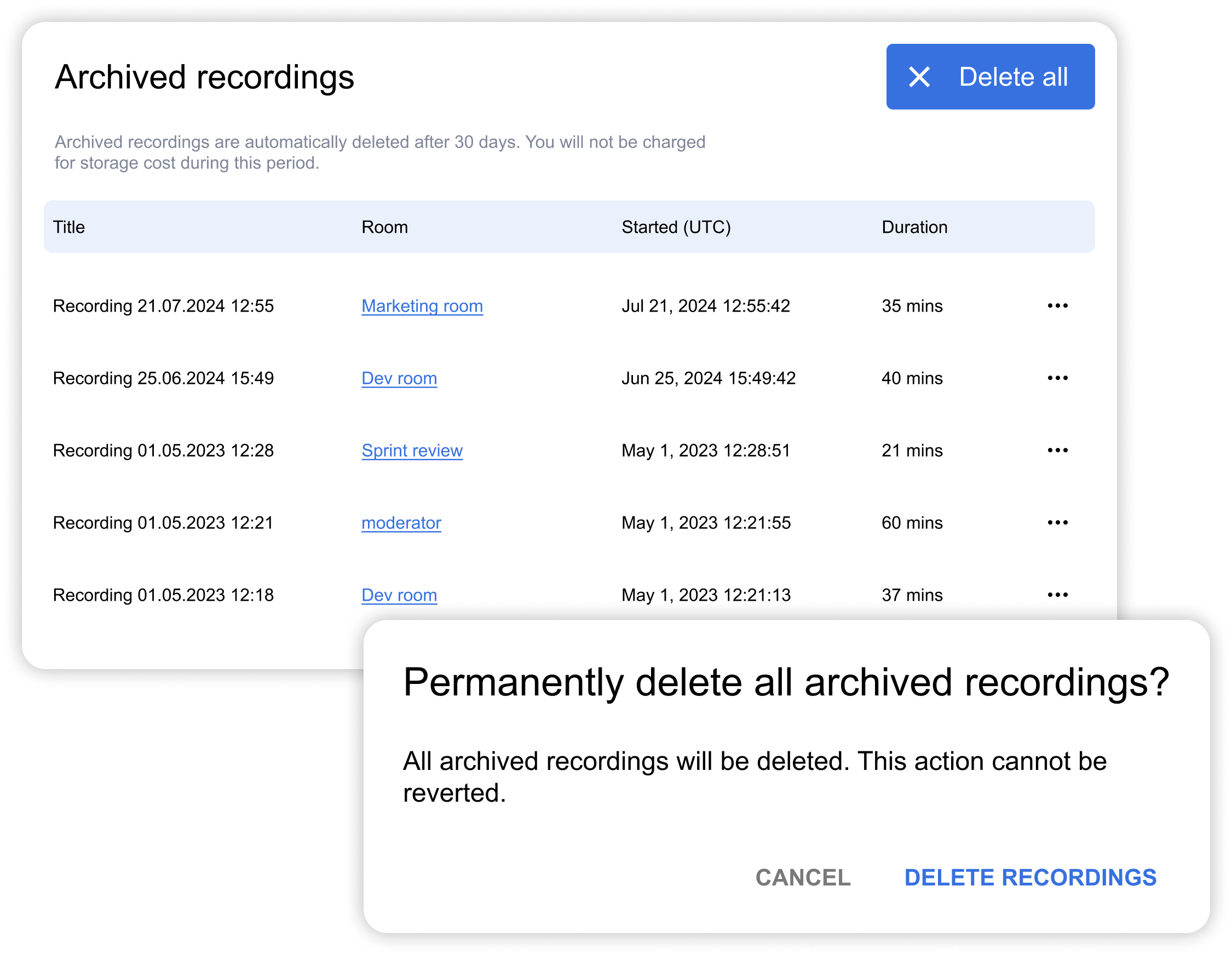The height and width of the screenshot is (955, 1232).
Task: Sort by Started (UTC) column header
Action: 676,227
